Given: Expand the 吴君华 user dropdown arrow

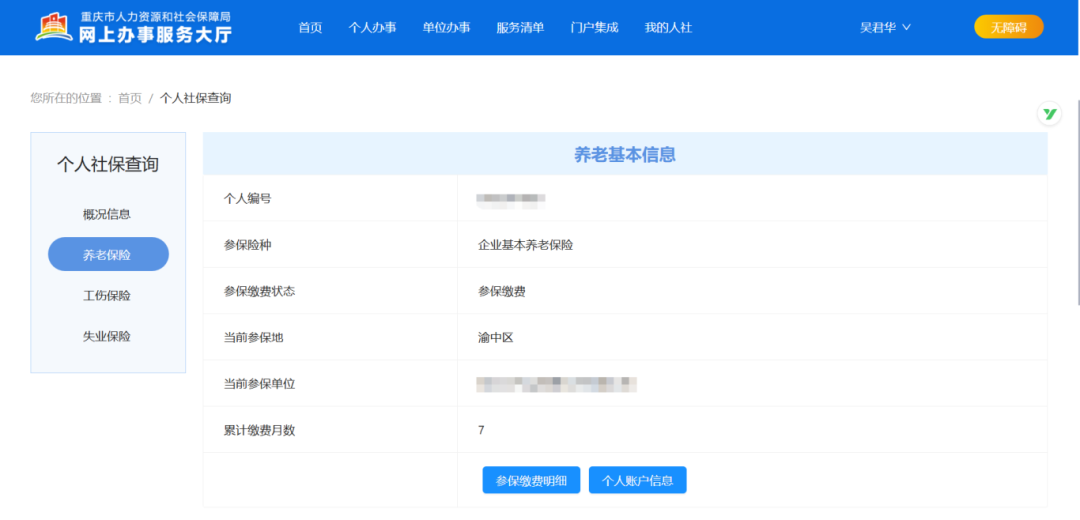Looking at the screenshot, I should [x=906, y=28].
